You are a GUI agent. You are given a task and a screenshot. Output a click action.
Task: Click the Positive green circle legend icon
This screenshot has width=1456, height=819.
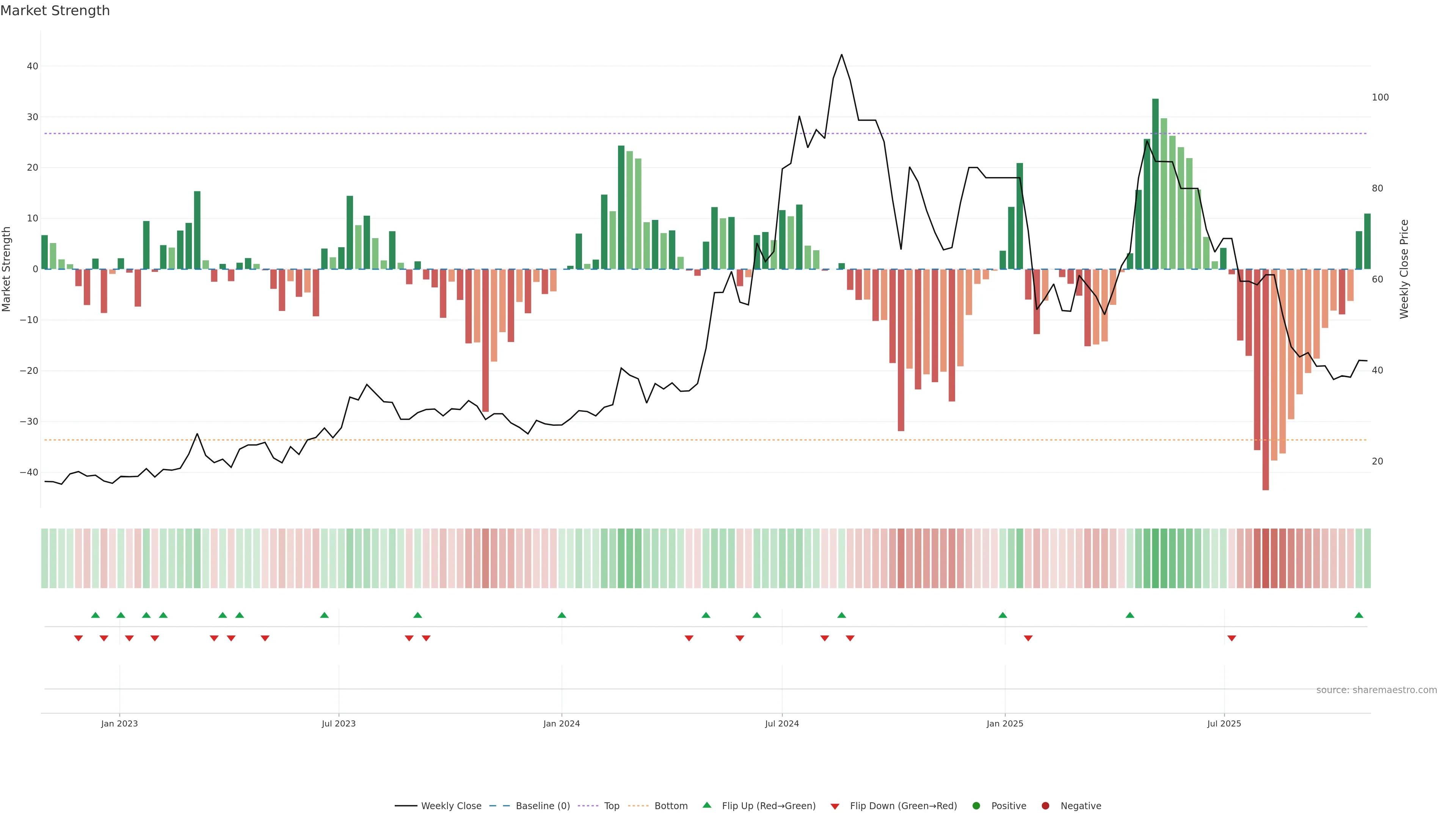click(x=976, y=806)
